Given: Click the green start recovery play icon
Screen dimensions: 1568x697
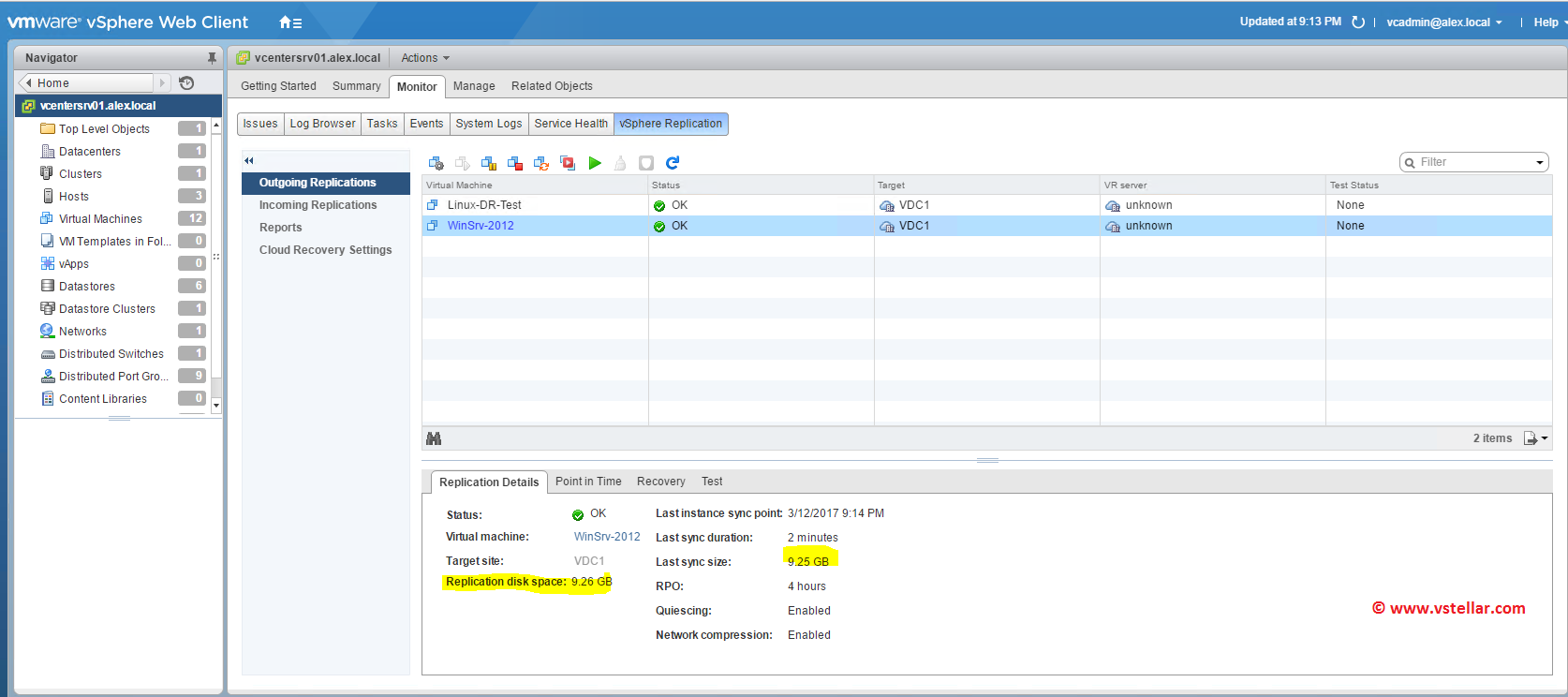Looking at the screenshot, I should 595,163.
